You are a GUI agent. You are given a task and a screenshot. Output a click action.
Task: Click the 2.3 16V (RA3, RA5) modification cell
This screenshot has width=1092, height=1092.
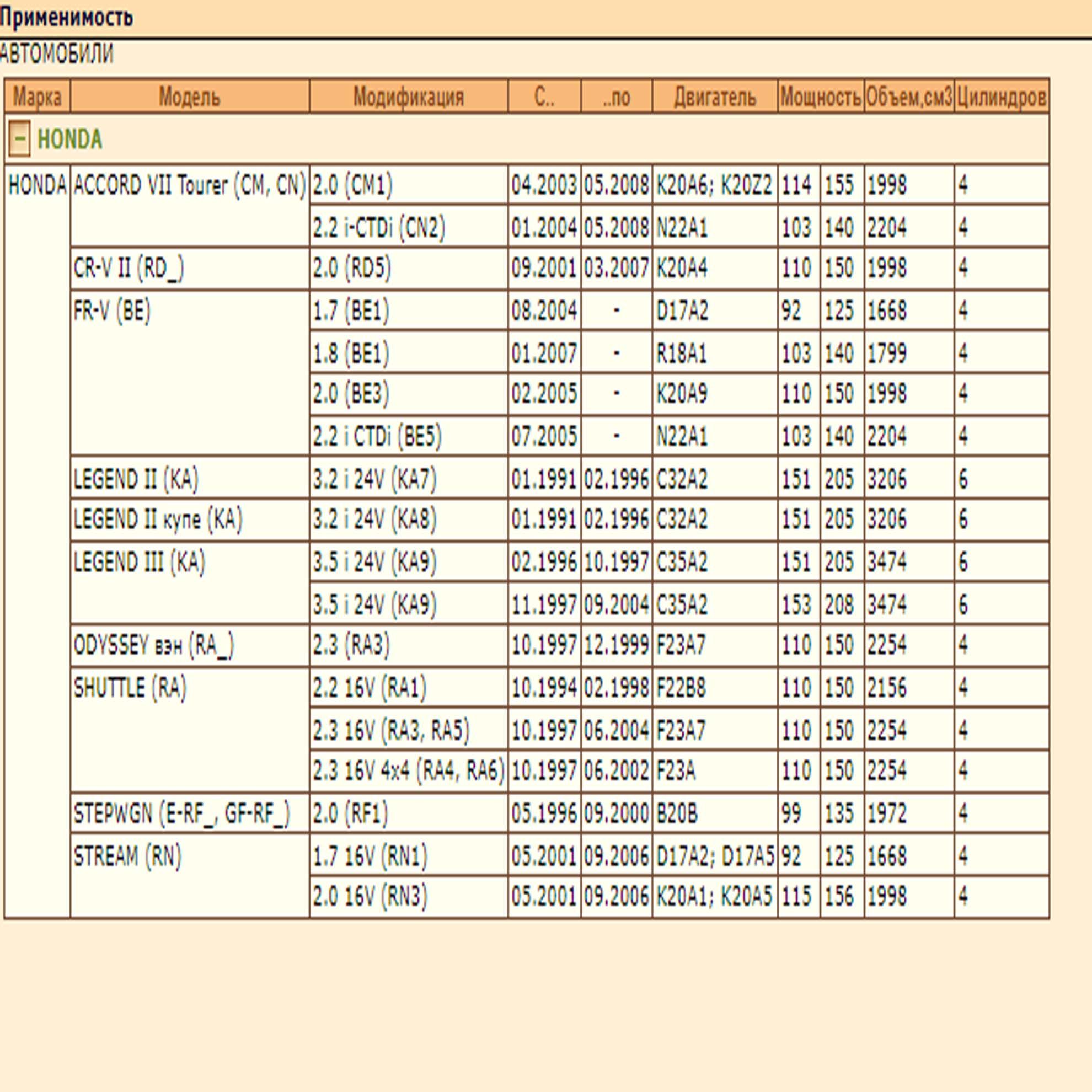click(x=409, y=728)
